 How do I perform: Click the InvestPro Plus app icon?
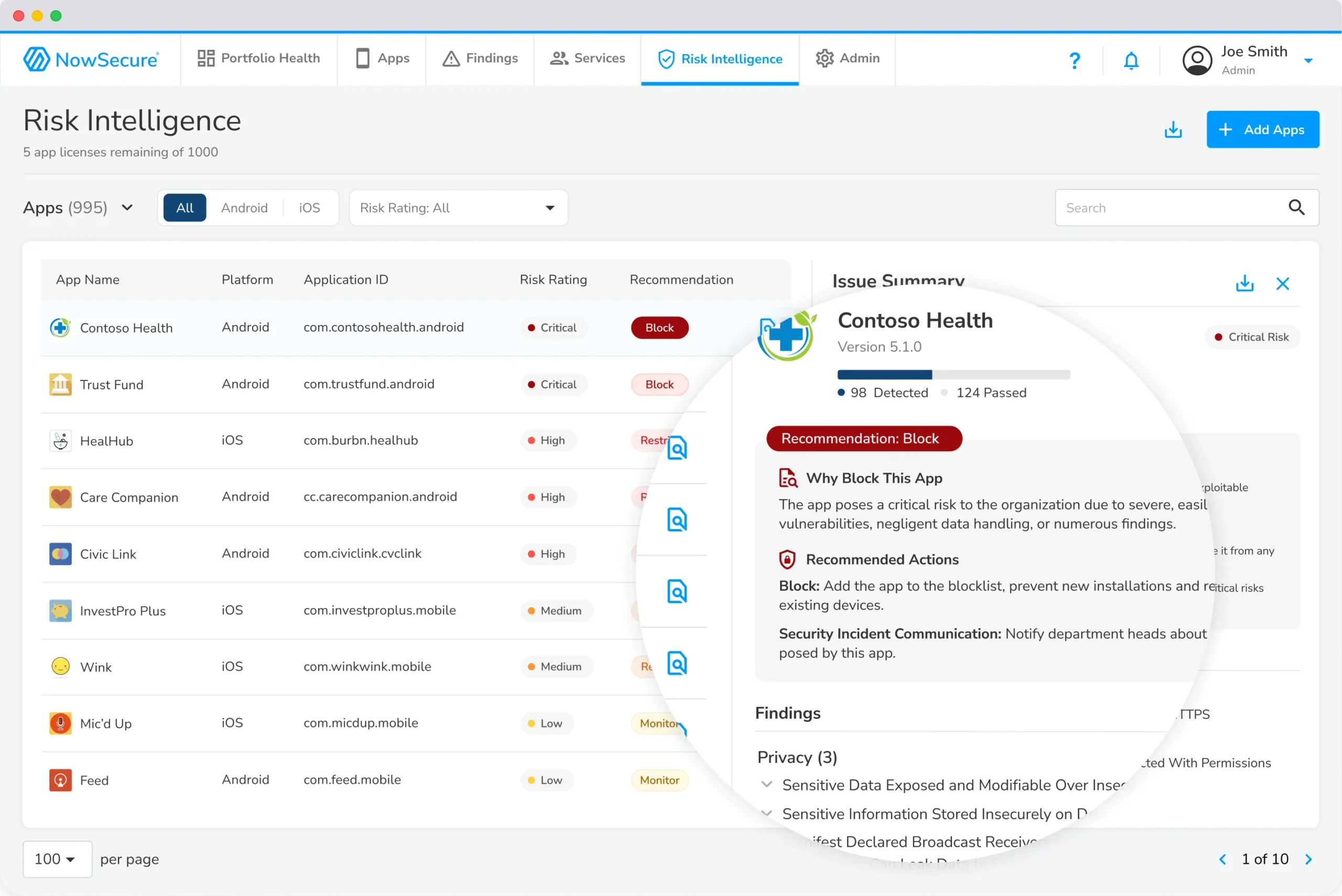point(60,610)
